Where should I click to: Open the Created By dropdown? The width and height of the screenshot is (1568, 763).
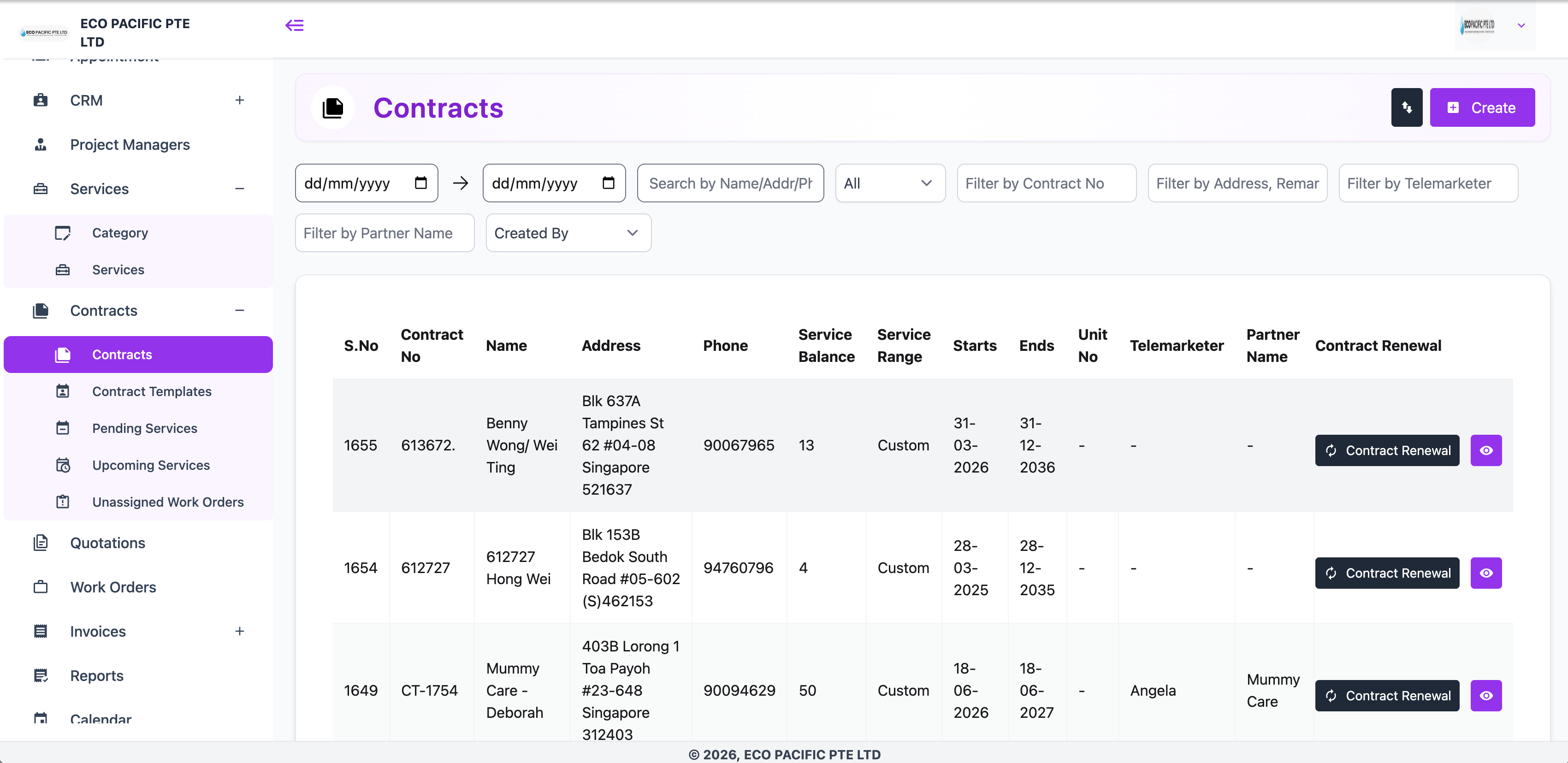(568, 232)
